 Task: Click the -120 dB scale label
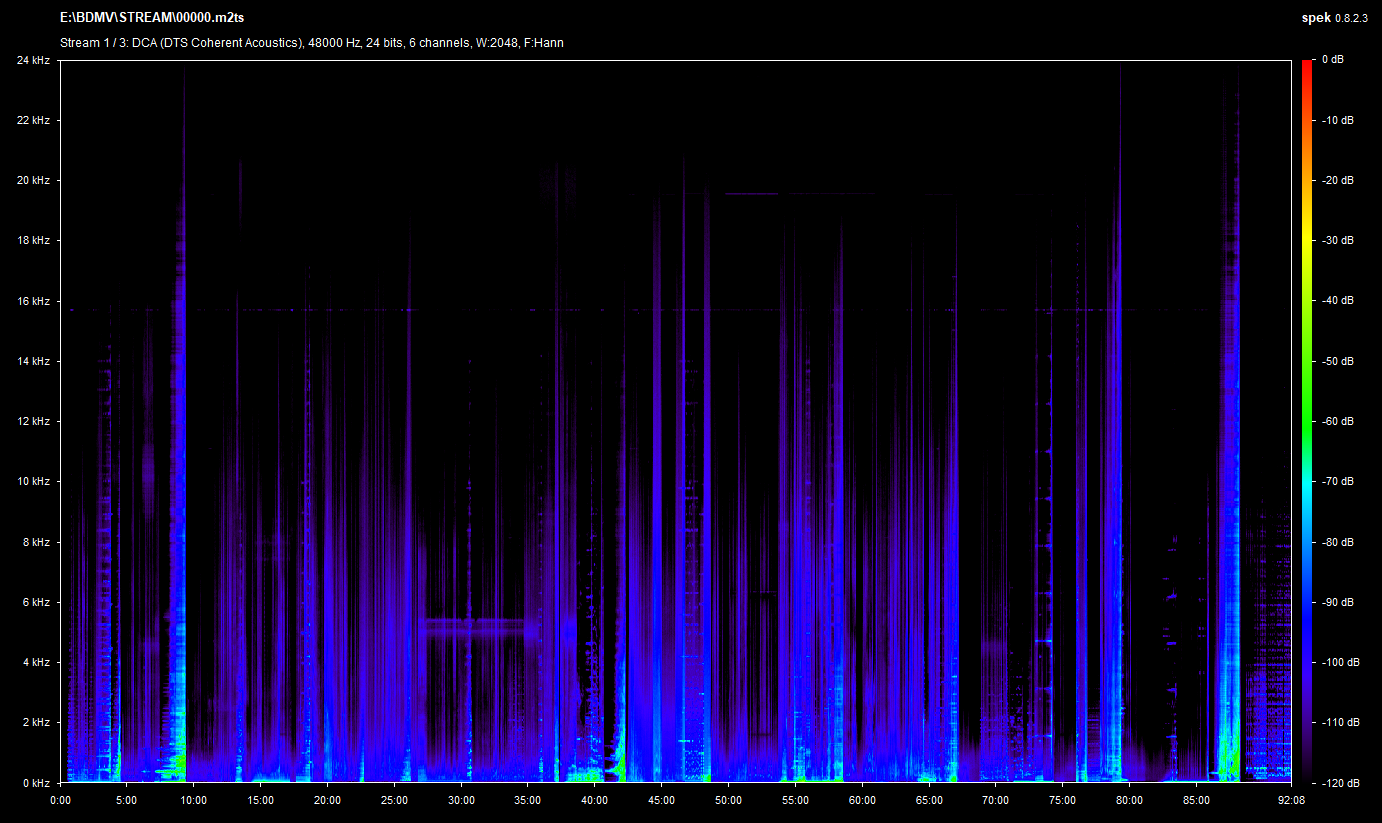tap(1340, 782)
